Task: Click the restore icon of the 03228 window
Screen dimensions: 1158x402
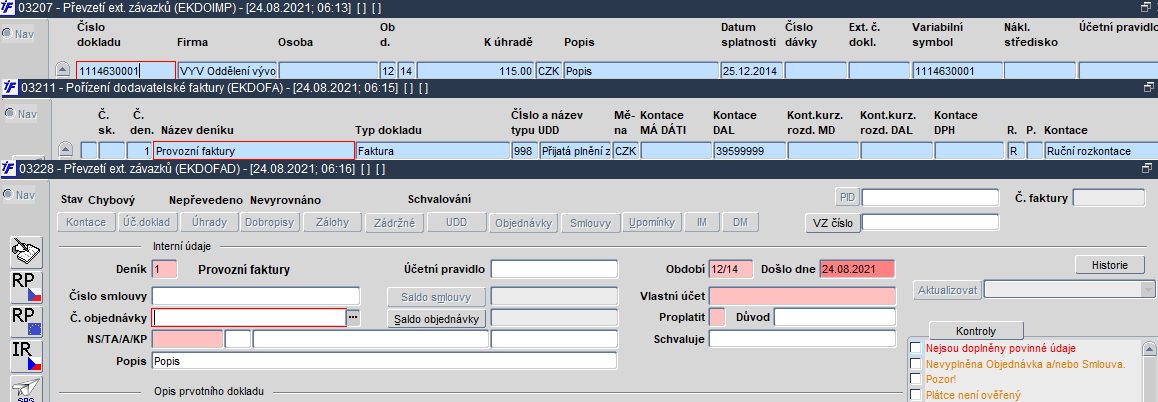Action: pyautogui.click(x=1147, y=168)
